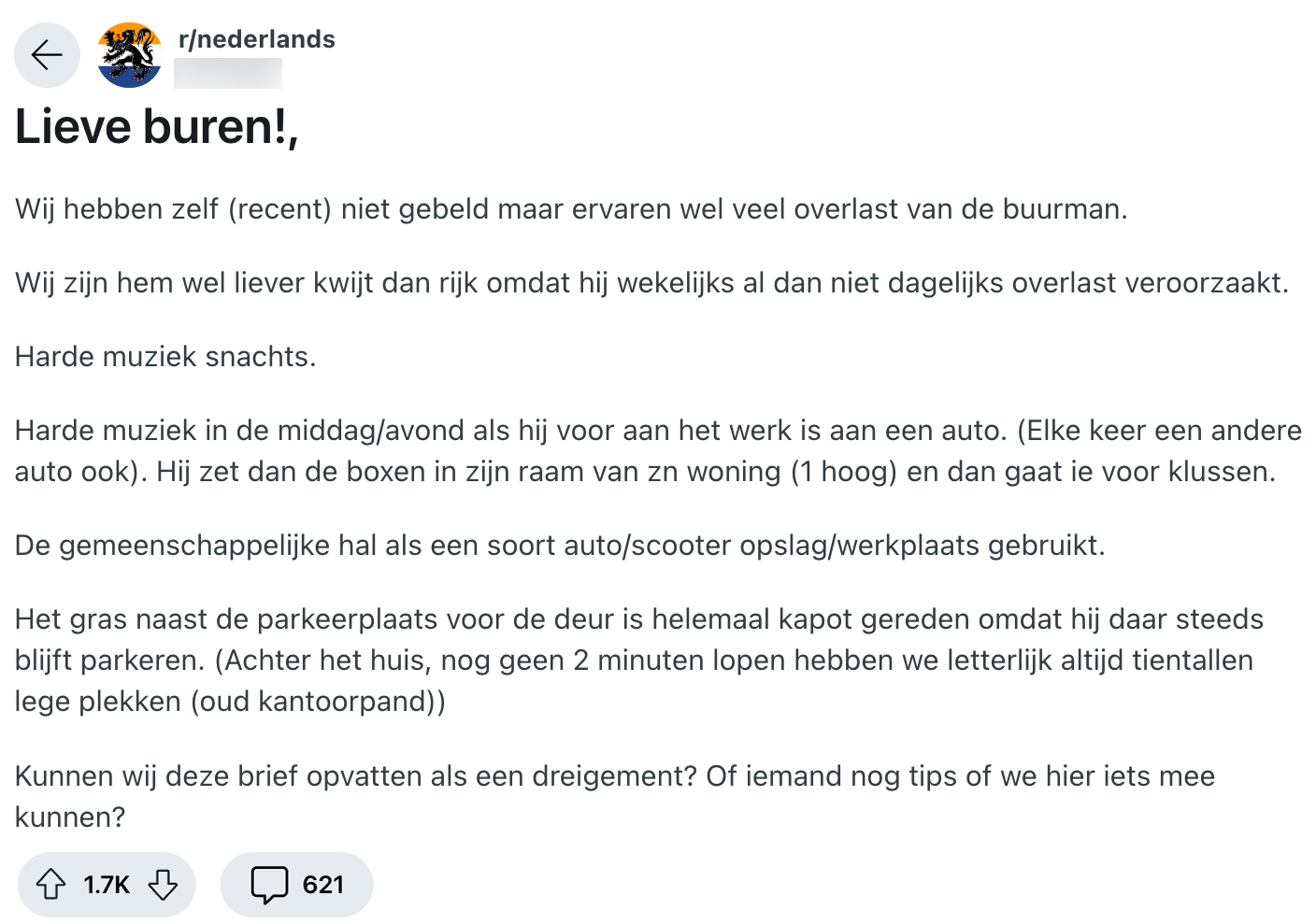Click the 621 comments count
The width and height of the screenshot is (1316, 924).
(x=323, y=884)
